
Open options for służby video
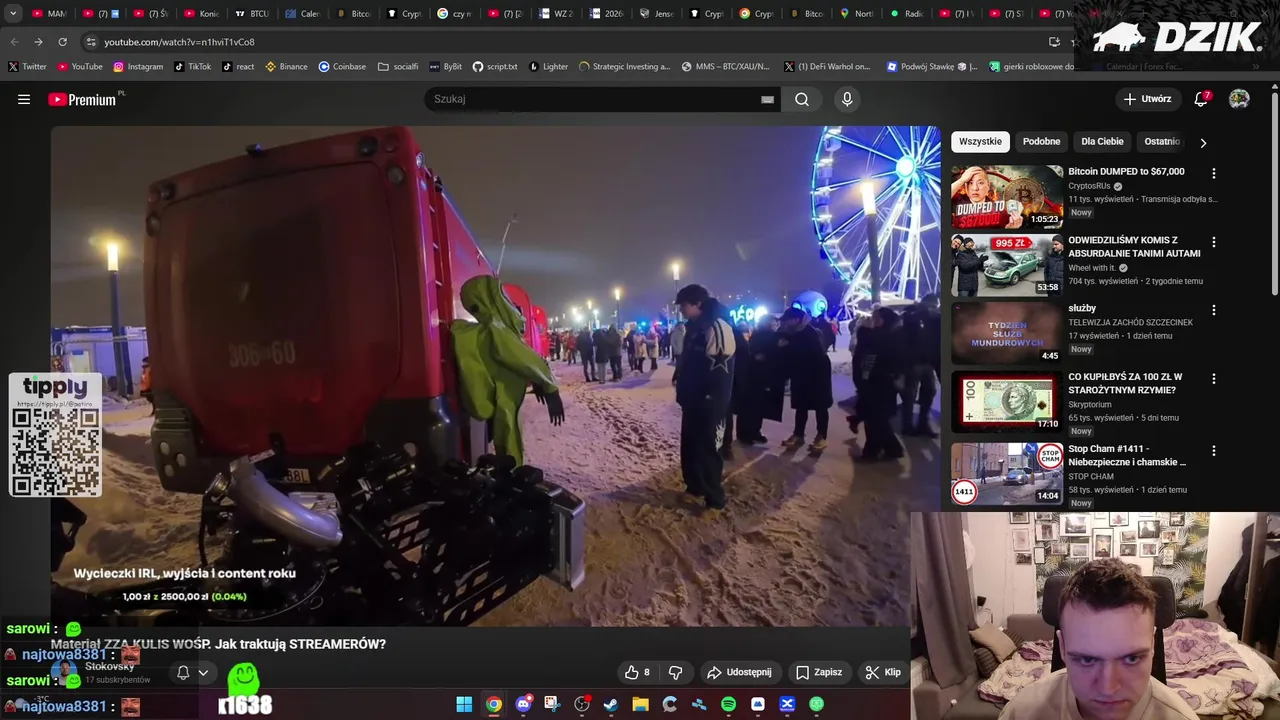coord(1214,310)
